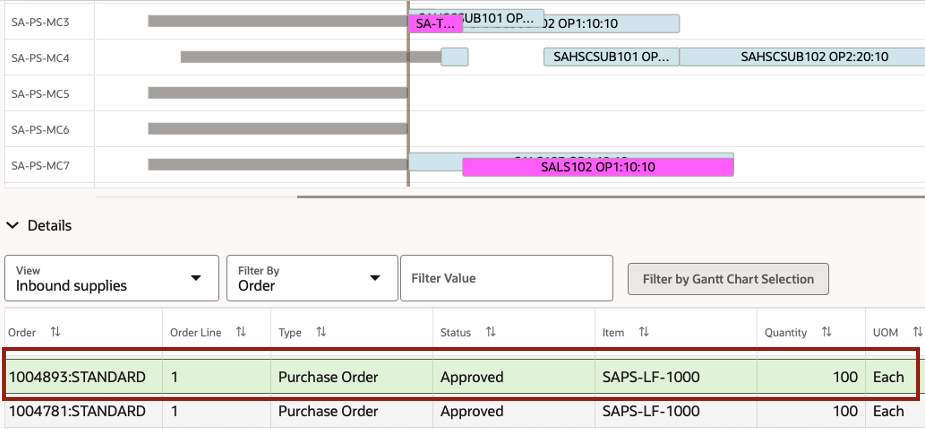Click the SAHSCSUB101 bar in SA-PS-MC4 row
This screenshot has width=925, height=429.
(611, 57)
